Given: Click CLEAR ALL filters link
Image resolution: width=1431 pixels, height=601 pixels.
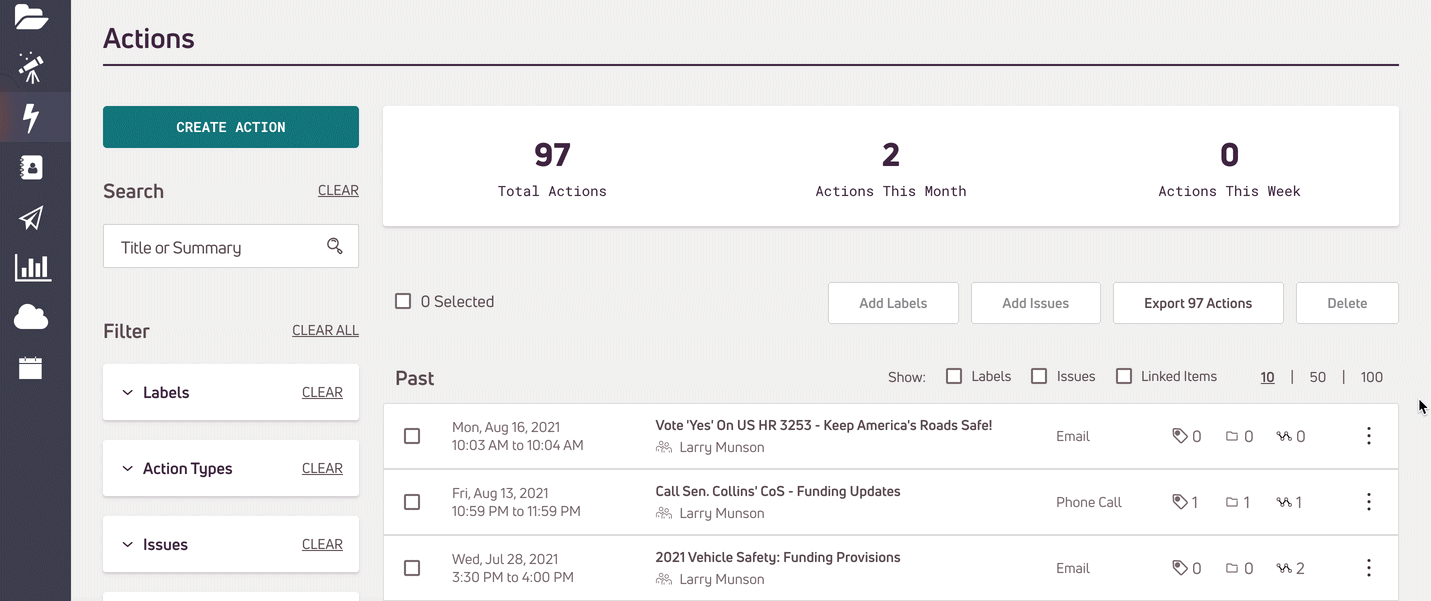Looking at the screenshot, I should (x=325, y=330).
